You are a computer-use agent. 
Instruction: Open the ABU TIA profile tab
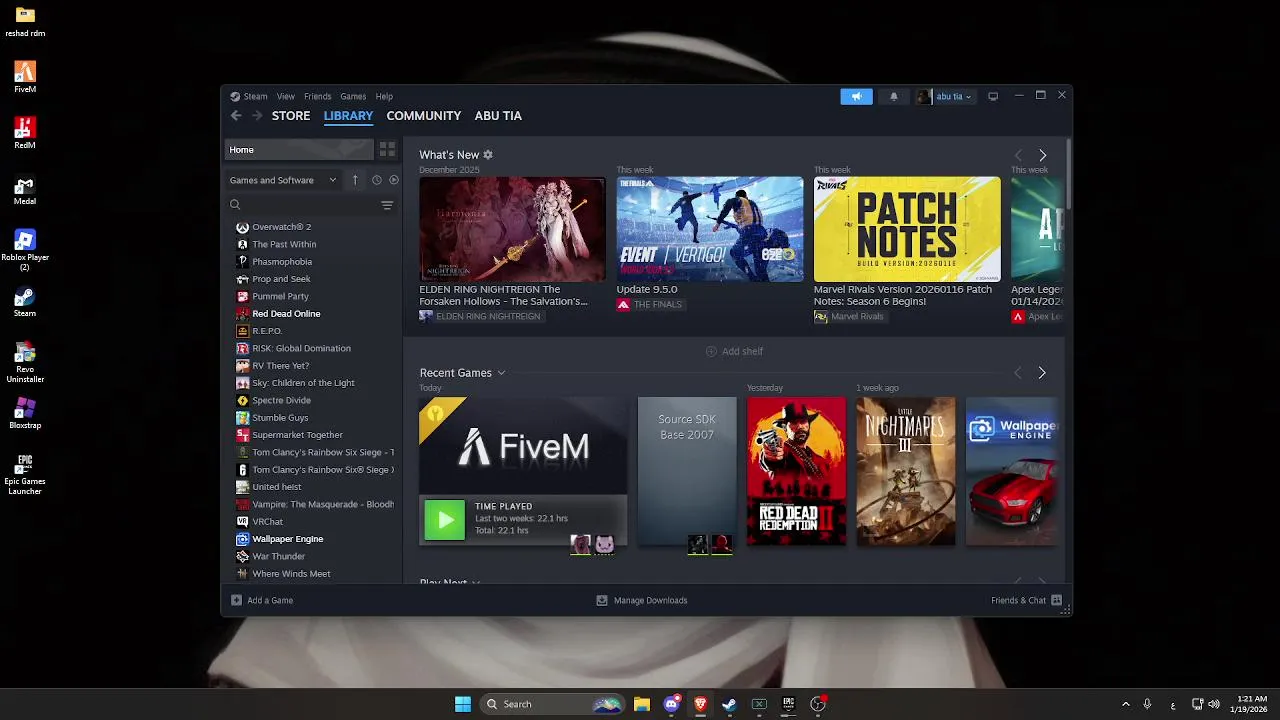tap(498, 116)
